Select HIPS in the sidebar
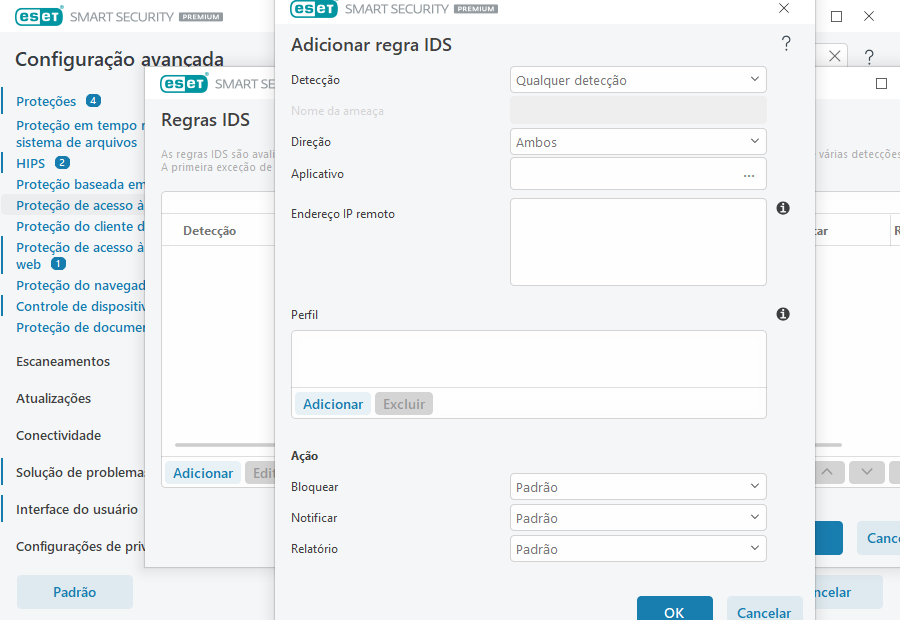The width and height of the screenshot is (900, 620). (x=31, y=163)
